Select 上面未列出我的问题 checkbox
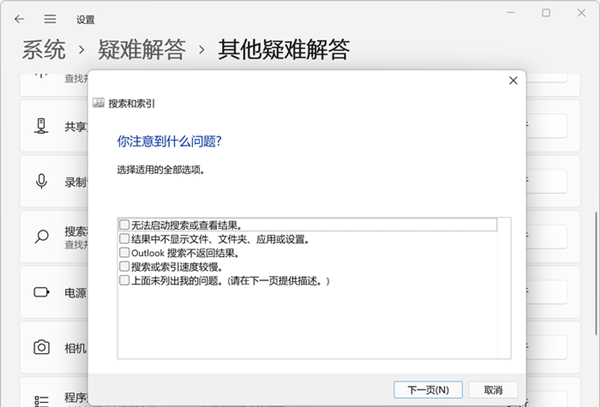The height and width of the screenshot is (407, 600). [x=123, y=281]
